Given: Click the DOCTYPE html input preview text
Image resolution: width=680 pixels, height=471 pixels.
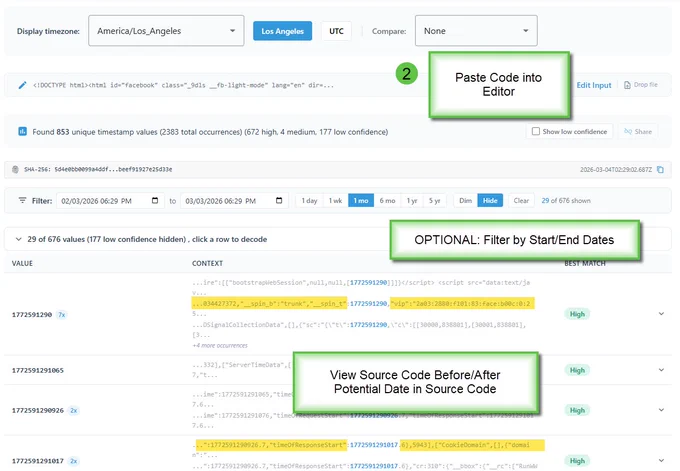Looking at the screenshot, I should pos(183,85).
